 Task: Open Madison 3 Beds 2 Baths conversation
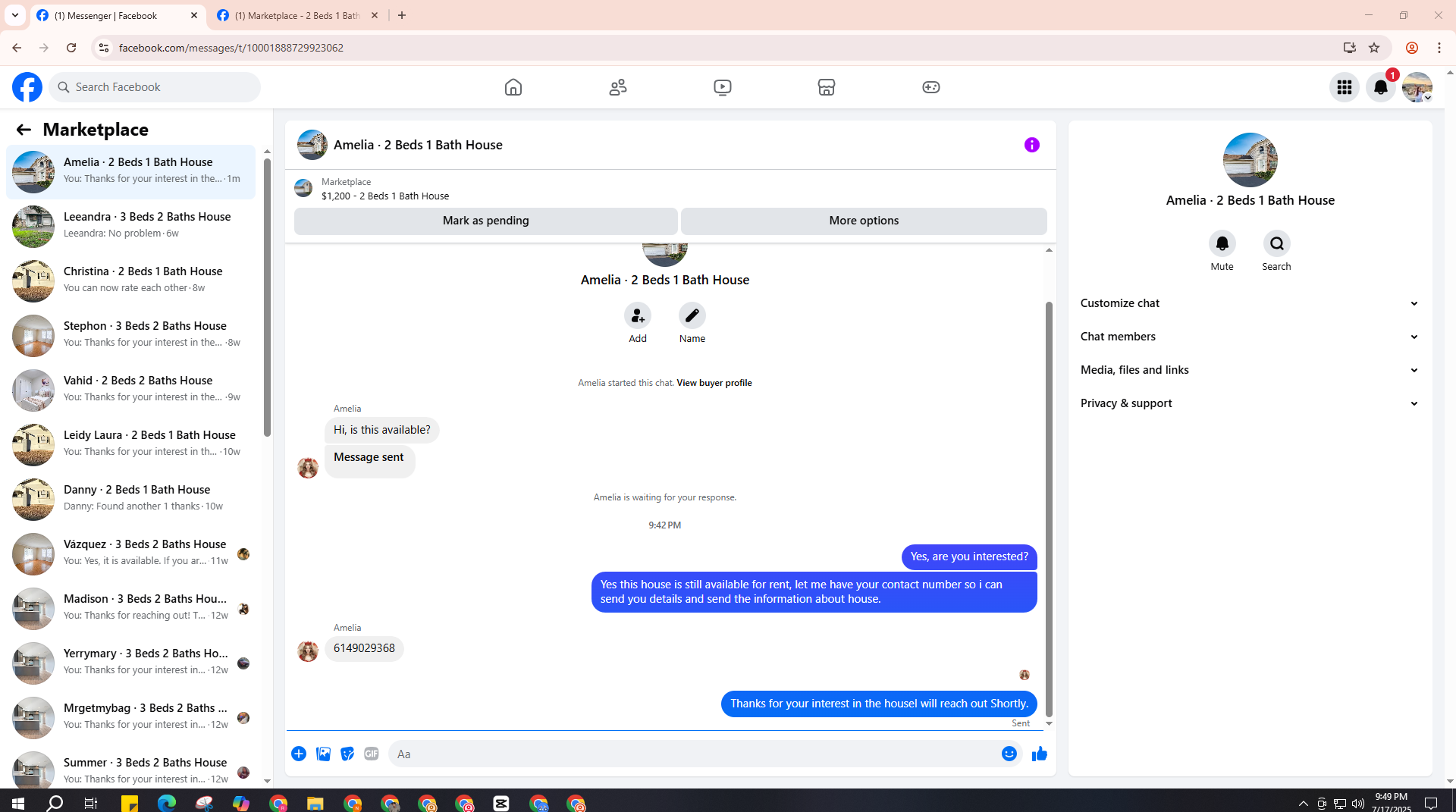click(x=130, y=609)
